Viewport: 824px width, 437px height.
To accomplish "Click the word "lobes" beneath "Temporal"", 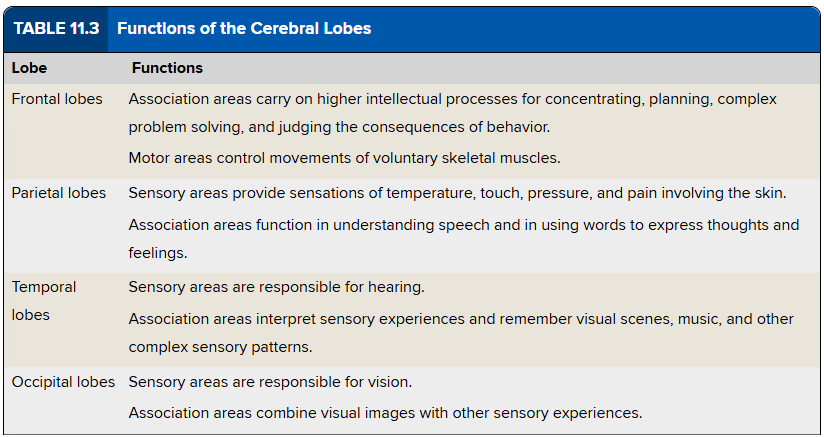I will 31,314.
